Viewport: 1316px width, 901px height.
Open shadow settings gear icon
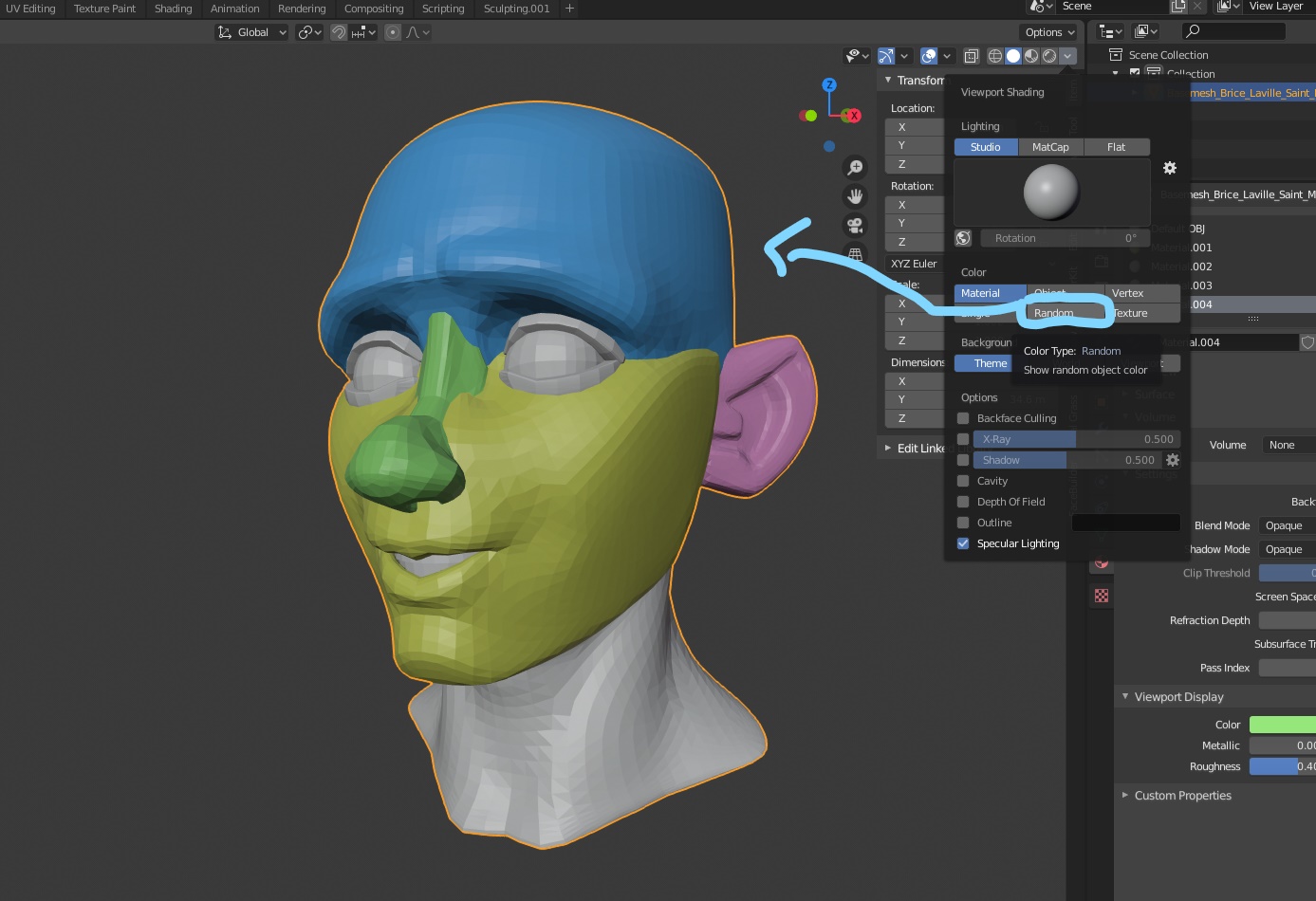click(x=1173, y=460)
